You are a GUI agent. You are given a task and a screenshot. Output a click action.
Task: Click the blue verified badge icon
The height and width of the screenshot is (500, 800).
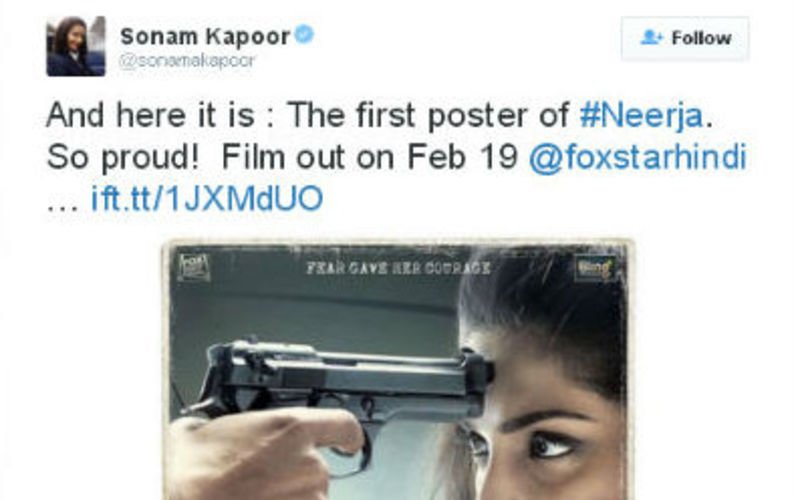pos(304,35)
